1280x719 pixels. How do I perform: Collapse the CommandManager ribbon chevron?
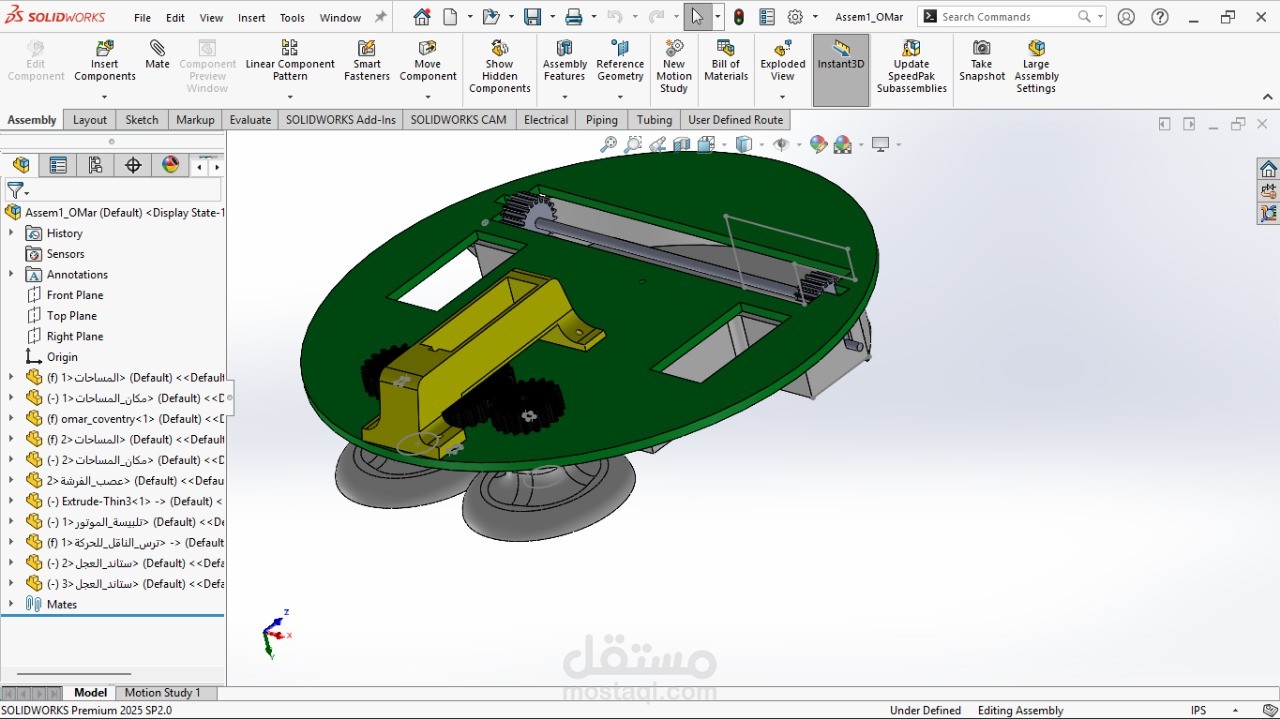1268,97
